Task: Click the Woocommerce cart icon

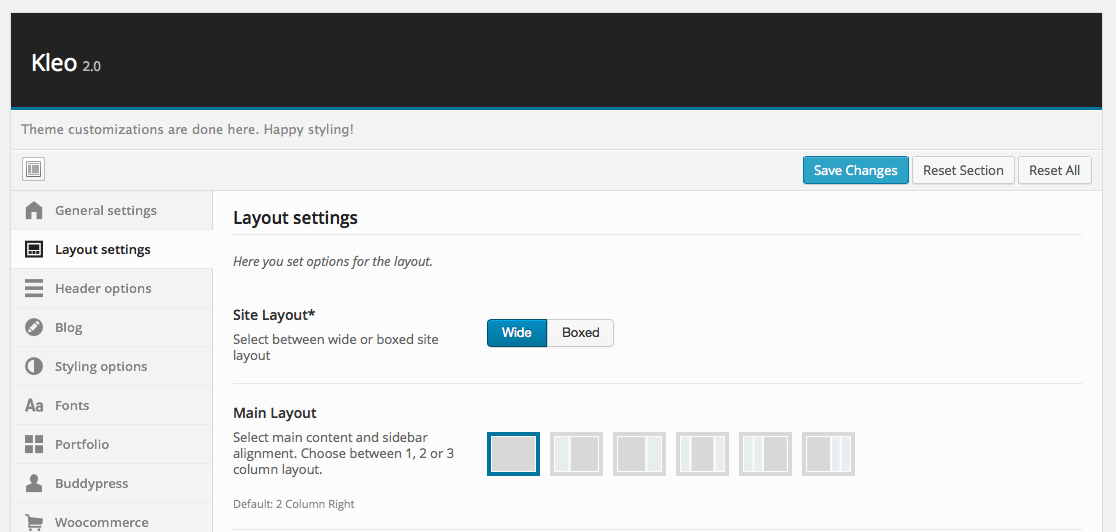Action: click(x=34, y=521)
